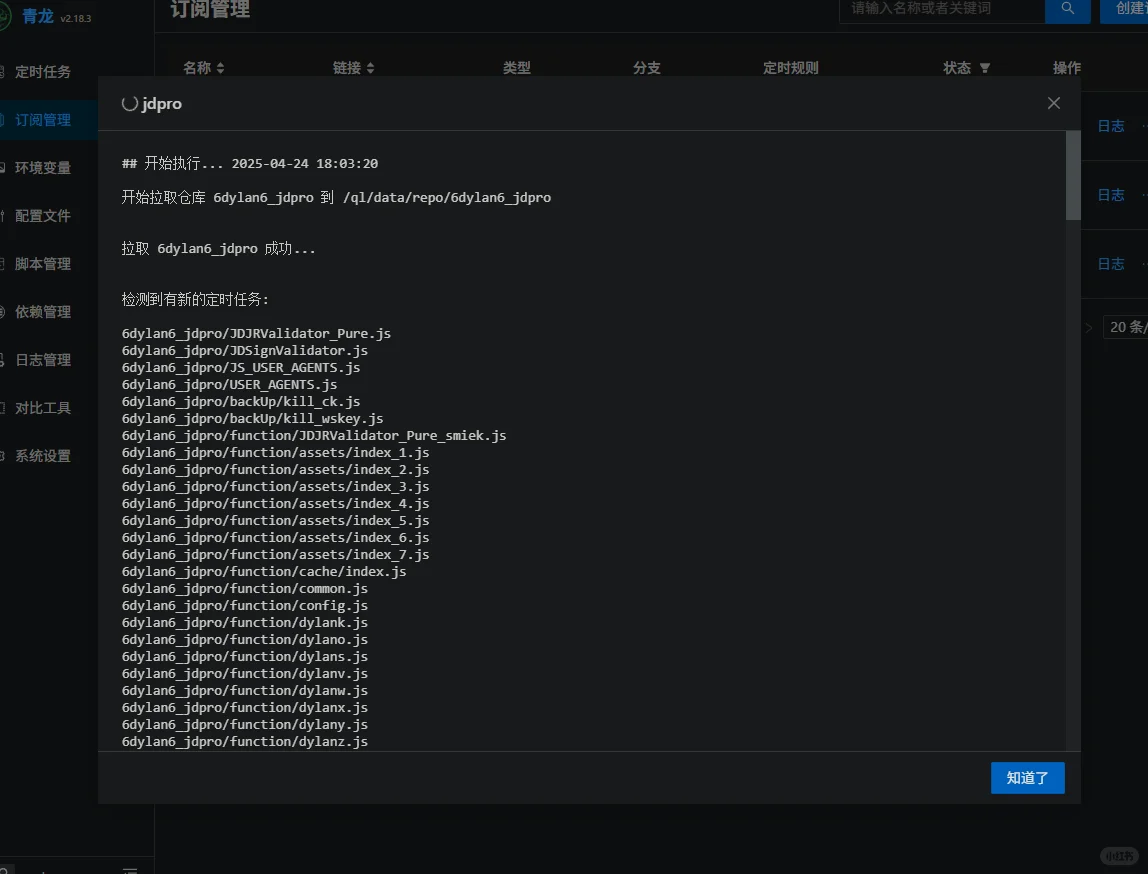The height and width of the screenshot is (874, 1148).
Task: Click log line backUp/kill_ck.js
Action: coord(241,402)
